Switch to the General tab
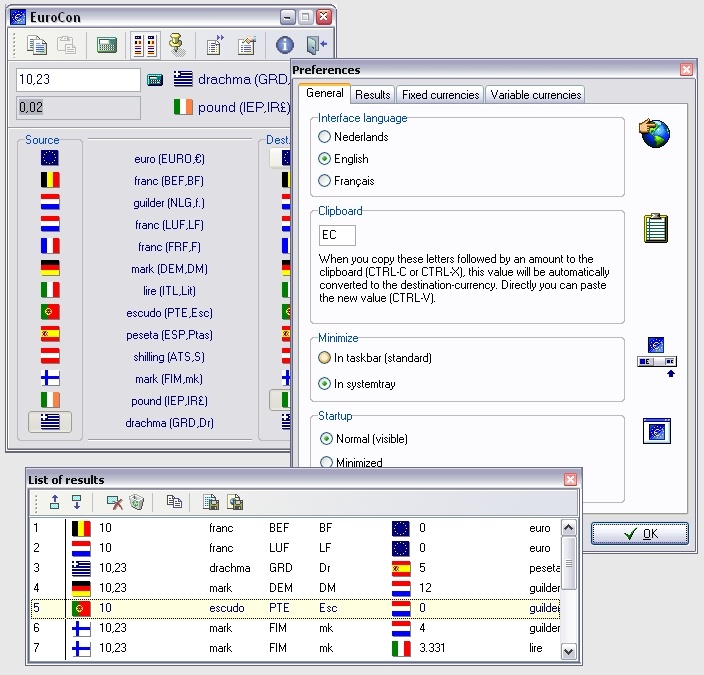The height and width of the screenshot is (675, 704). coord(324,93)
